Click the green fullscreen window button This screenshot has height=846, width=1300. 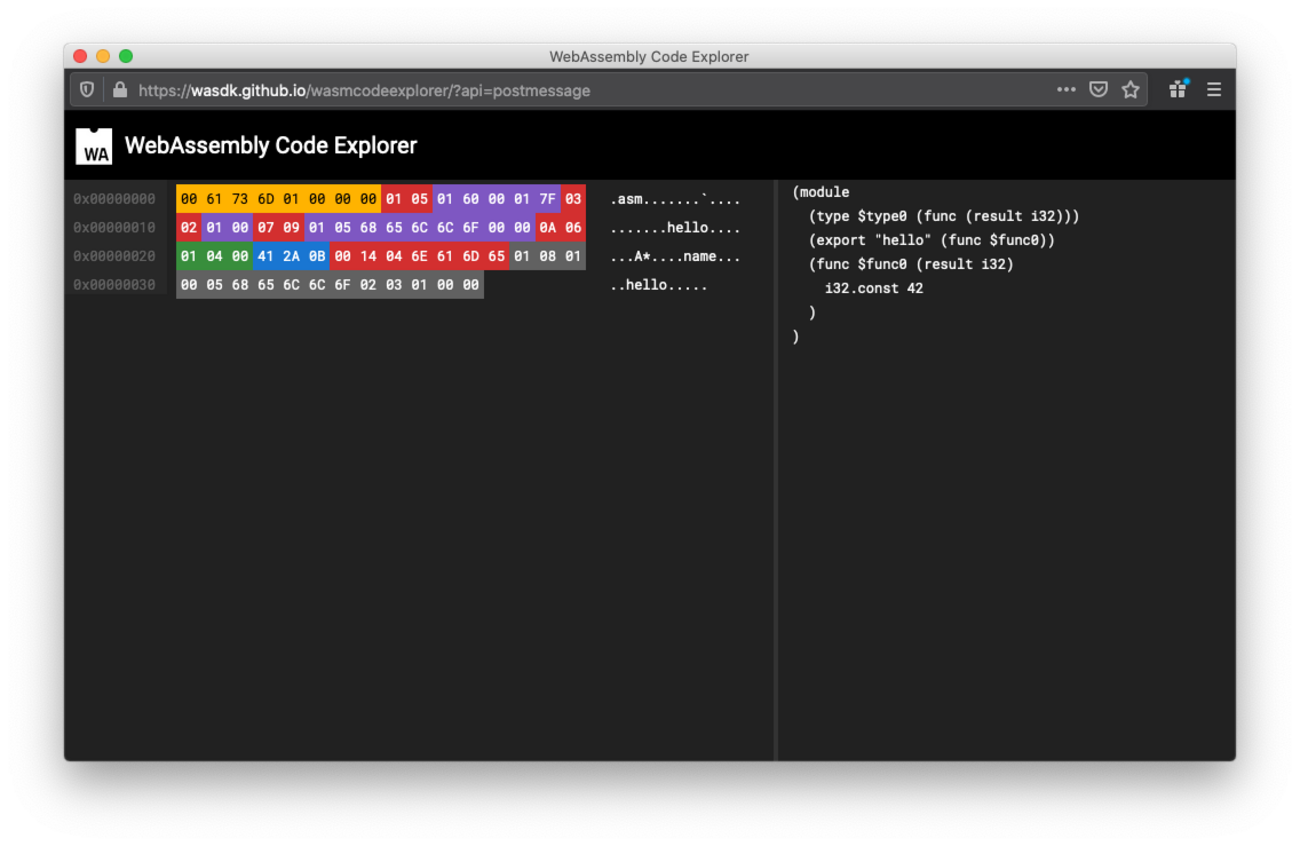[126, 56]
